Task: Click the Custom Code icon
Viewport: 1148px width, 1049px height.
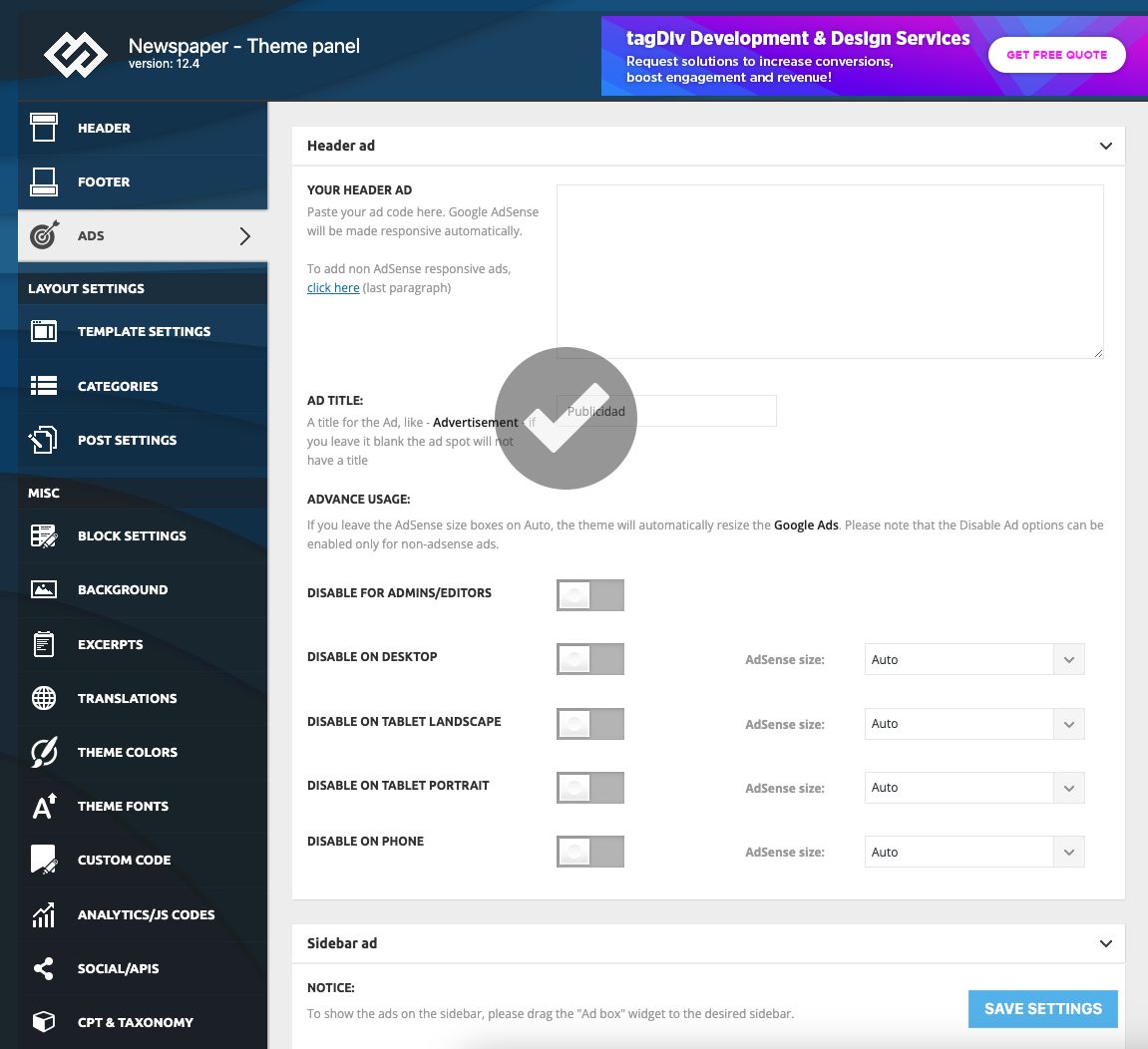Action: pos(44,860)
